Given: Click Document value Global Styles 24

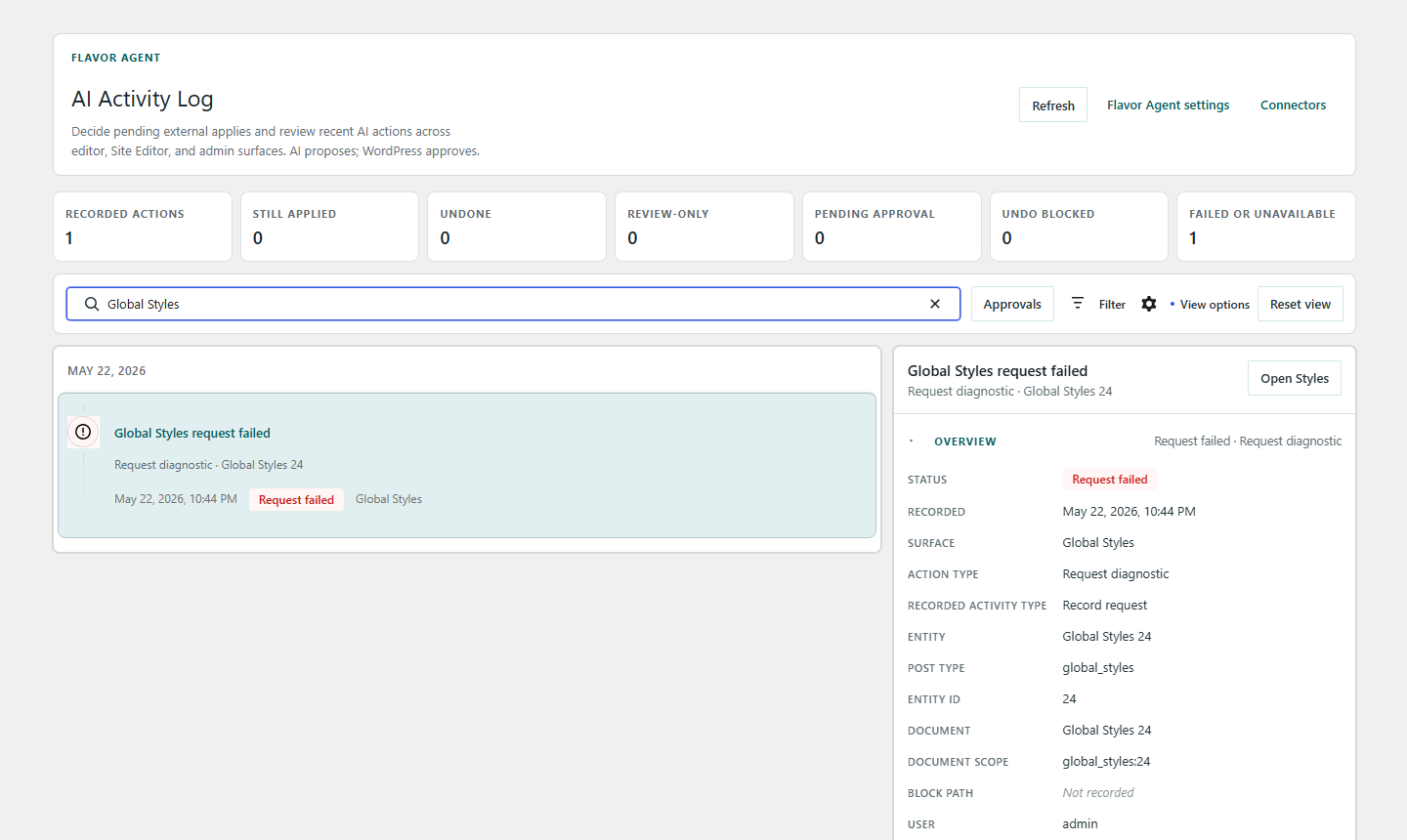Looking at the screenshot, I should coord(1107,730).
